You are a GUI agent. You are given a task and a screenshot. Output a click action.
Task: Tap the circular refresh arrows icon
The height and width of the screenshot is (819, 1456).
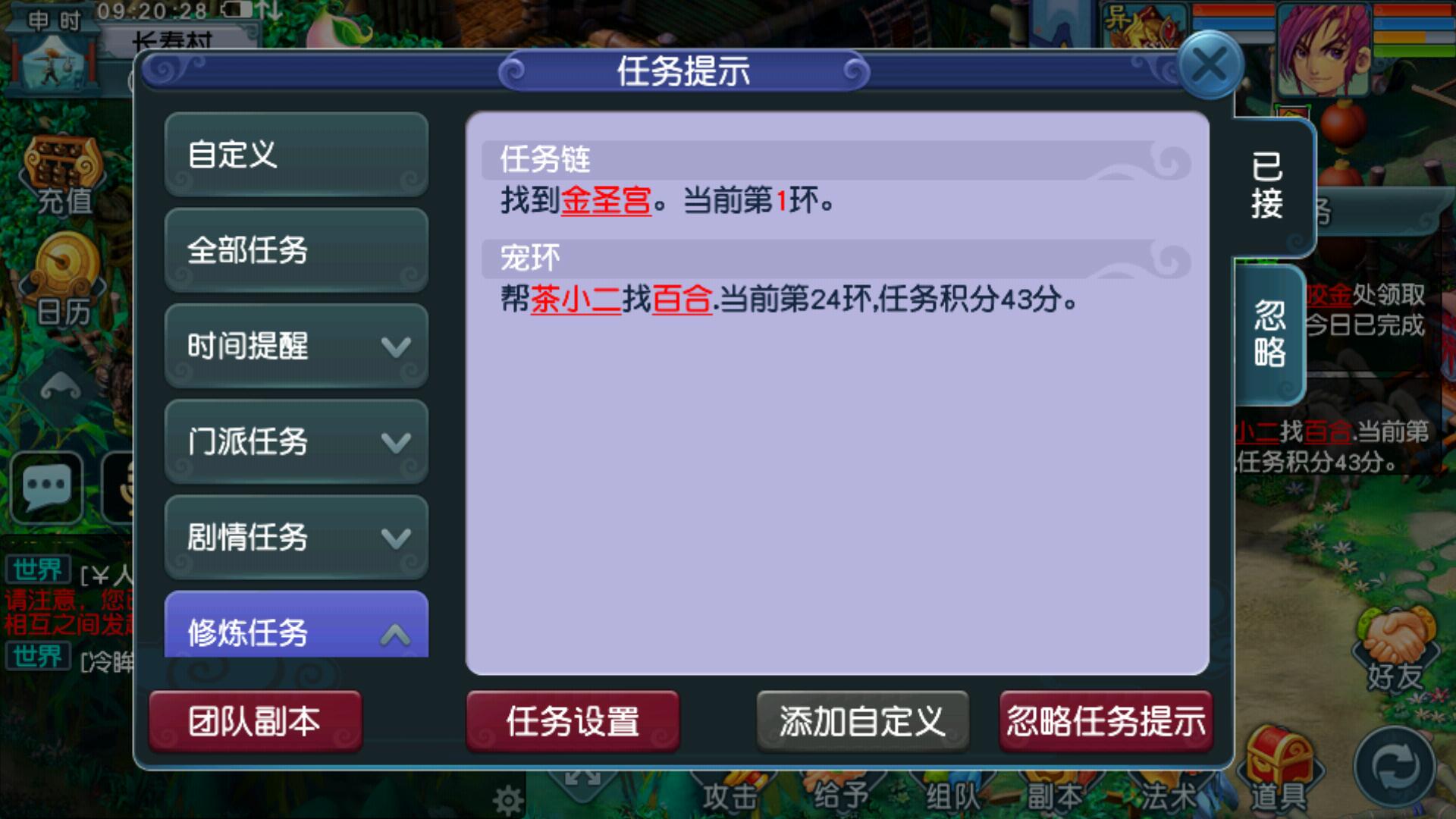(1395, 768)
